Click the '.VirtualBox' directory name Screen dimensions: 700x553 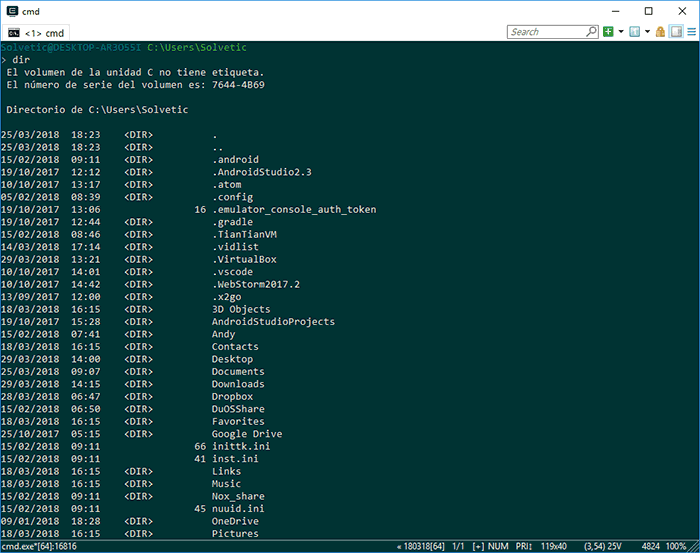point(244,259)
